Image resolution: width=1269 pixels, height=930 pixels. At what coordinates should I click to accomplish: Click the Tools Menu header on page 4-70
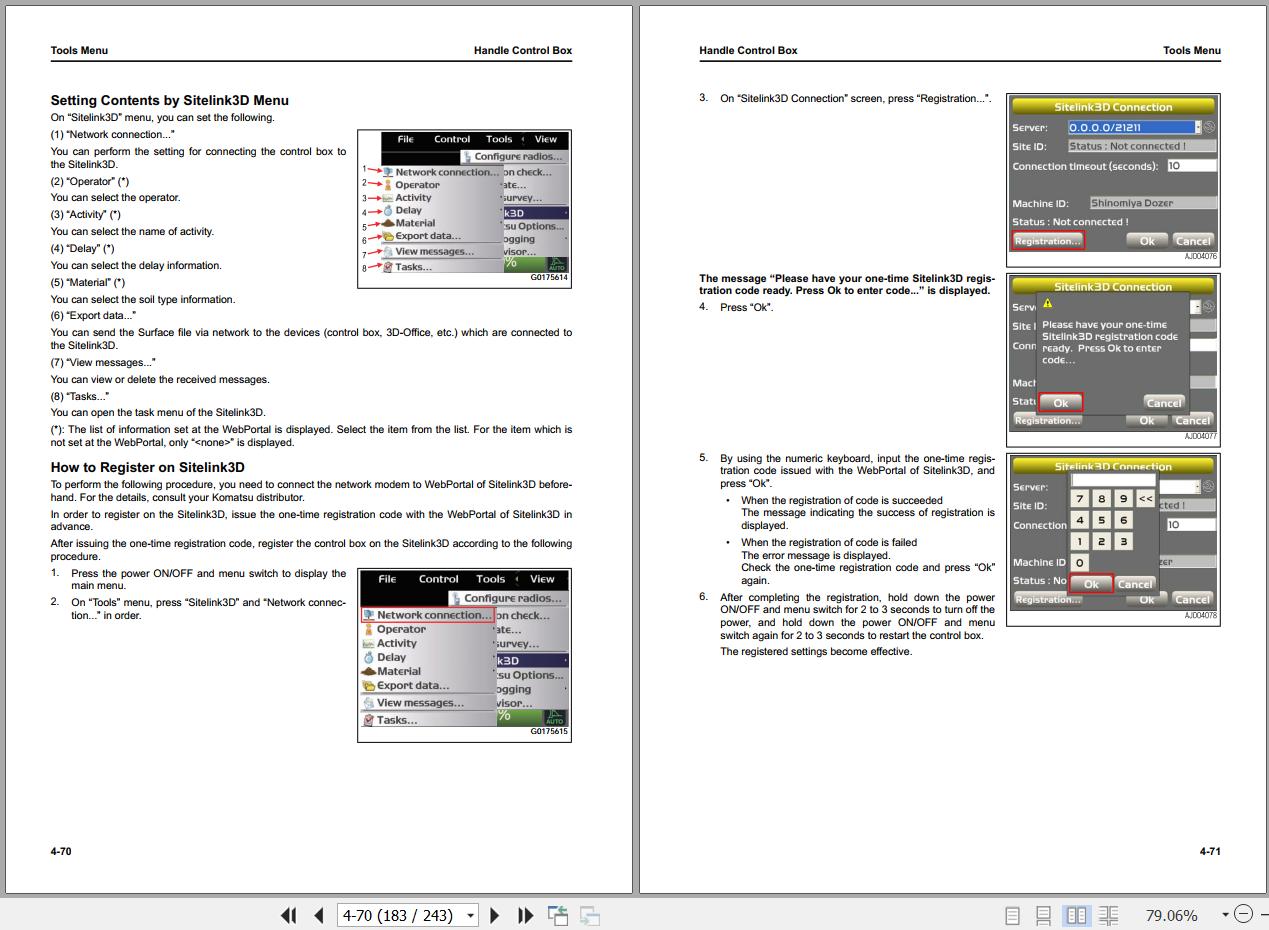(79, 50)
